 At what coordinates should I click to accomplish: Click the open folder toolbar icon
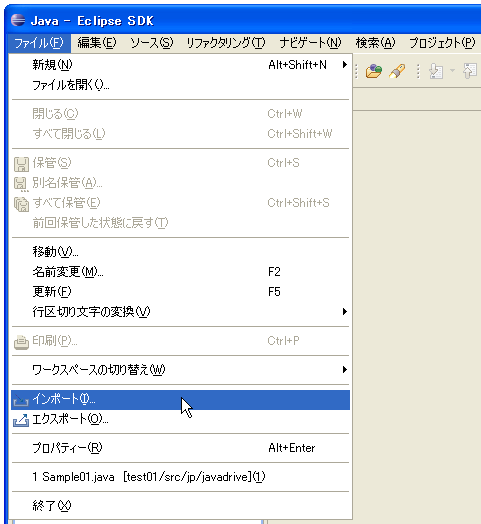tap(374, 71)
